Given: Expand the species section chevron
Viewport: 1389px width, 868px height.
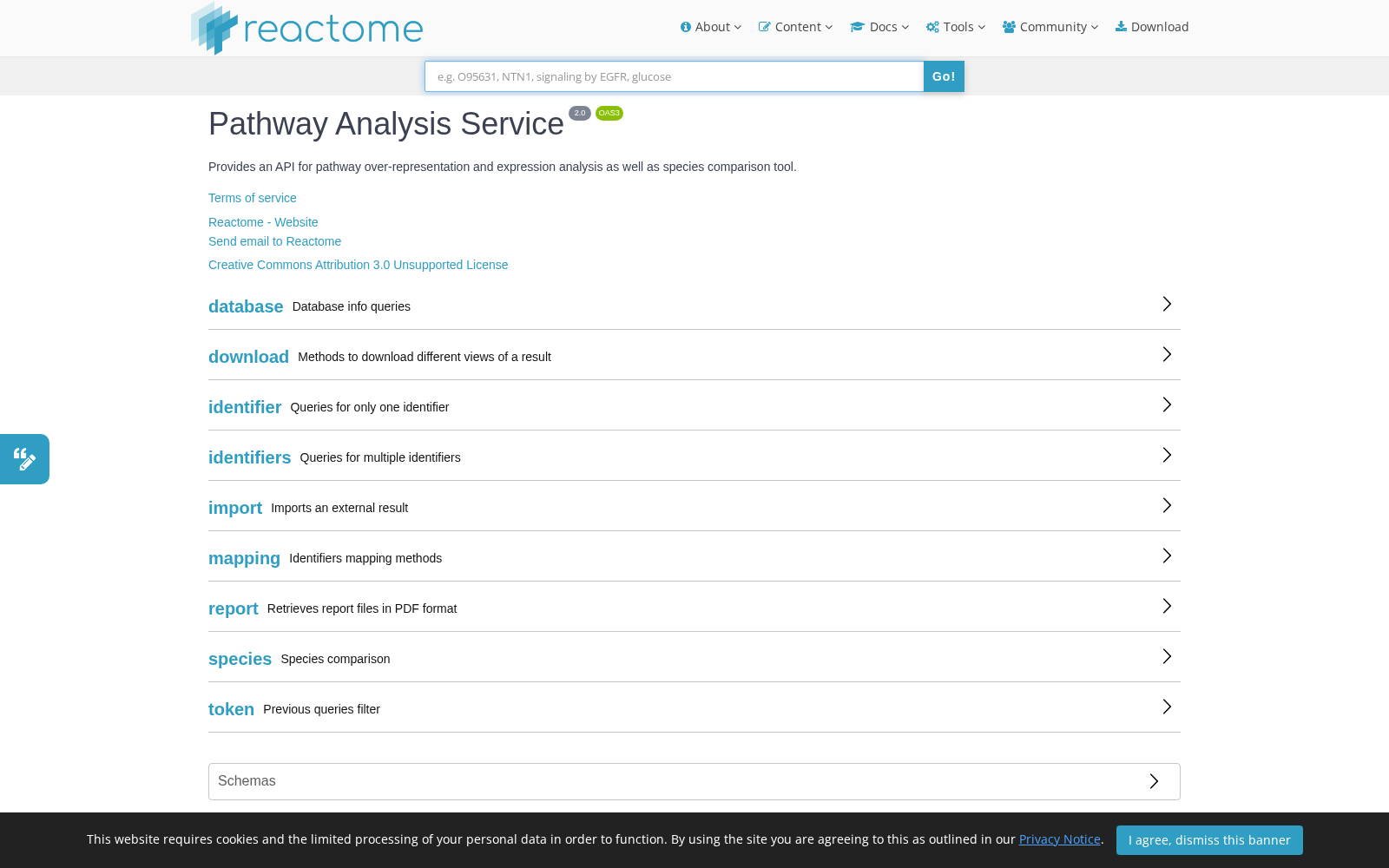Looking at the screenshot, I should (1167, 656).
